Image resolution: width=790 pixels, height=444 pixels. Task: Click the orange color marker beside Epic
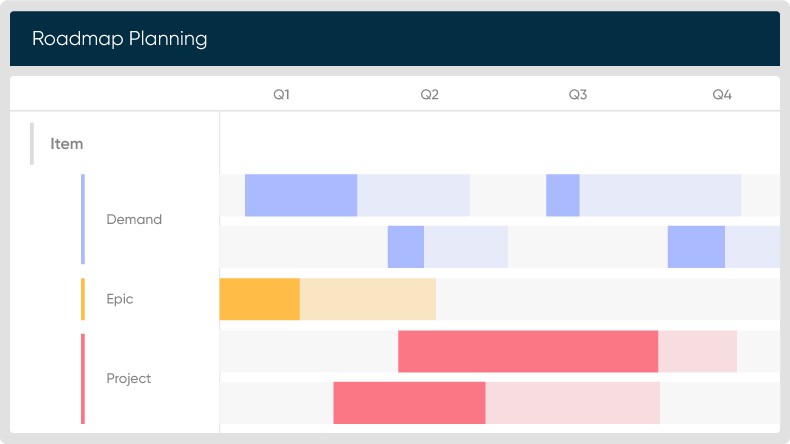tap(83, 299)
